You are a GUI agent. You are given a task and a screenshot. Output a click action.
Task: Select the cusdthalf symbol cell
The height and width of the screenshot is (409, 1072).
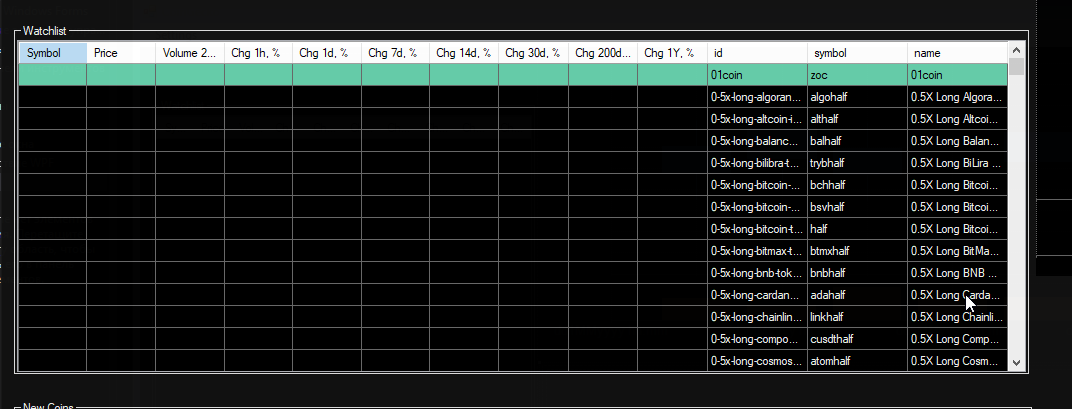click(857, 339)
